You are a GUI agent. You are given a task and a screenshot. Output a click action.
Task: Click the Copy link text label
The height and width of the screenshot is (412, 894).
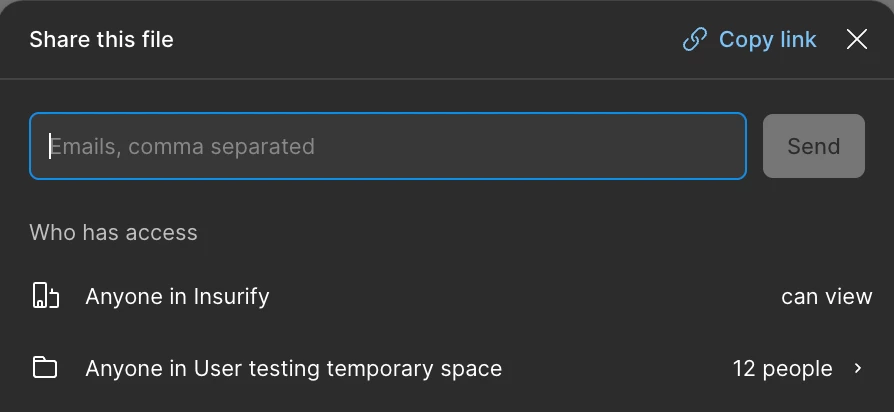click(x=767, y=40)
